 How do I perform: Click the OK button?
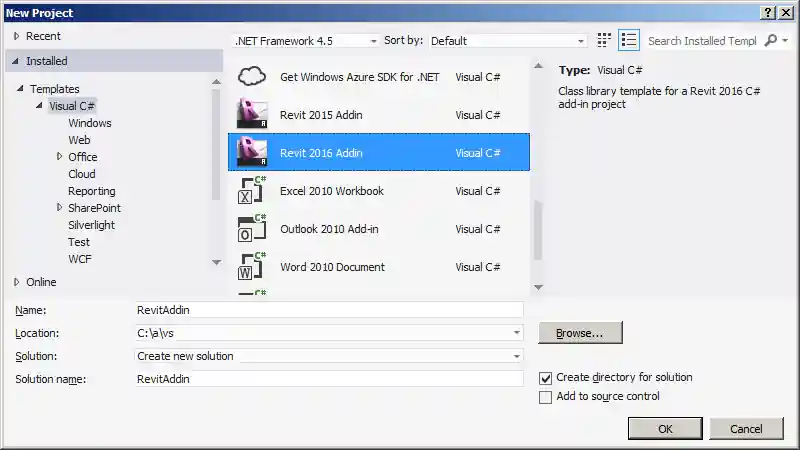(665, 429)
